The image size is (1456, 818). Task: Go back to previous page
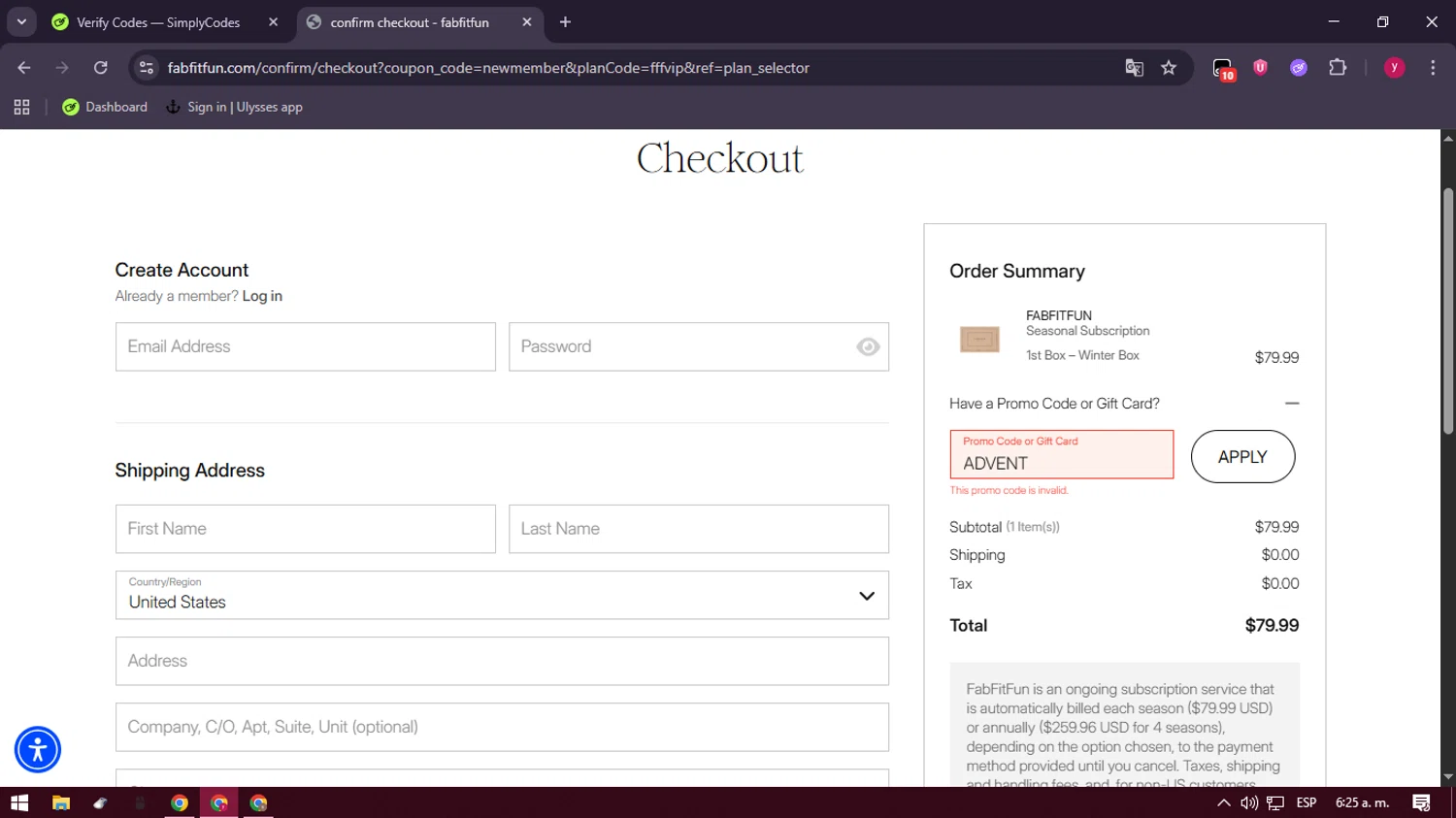(24, 68)
